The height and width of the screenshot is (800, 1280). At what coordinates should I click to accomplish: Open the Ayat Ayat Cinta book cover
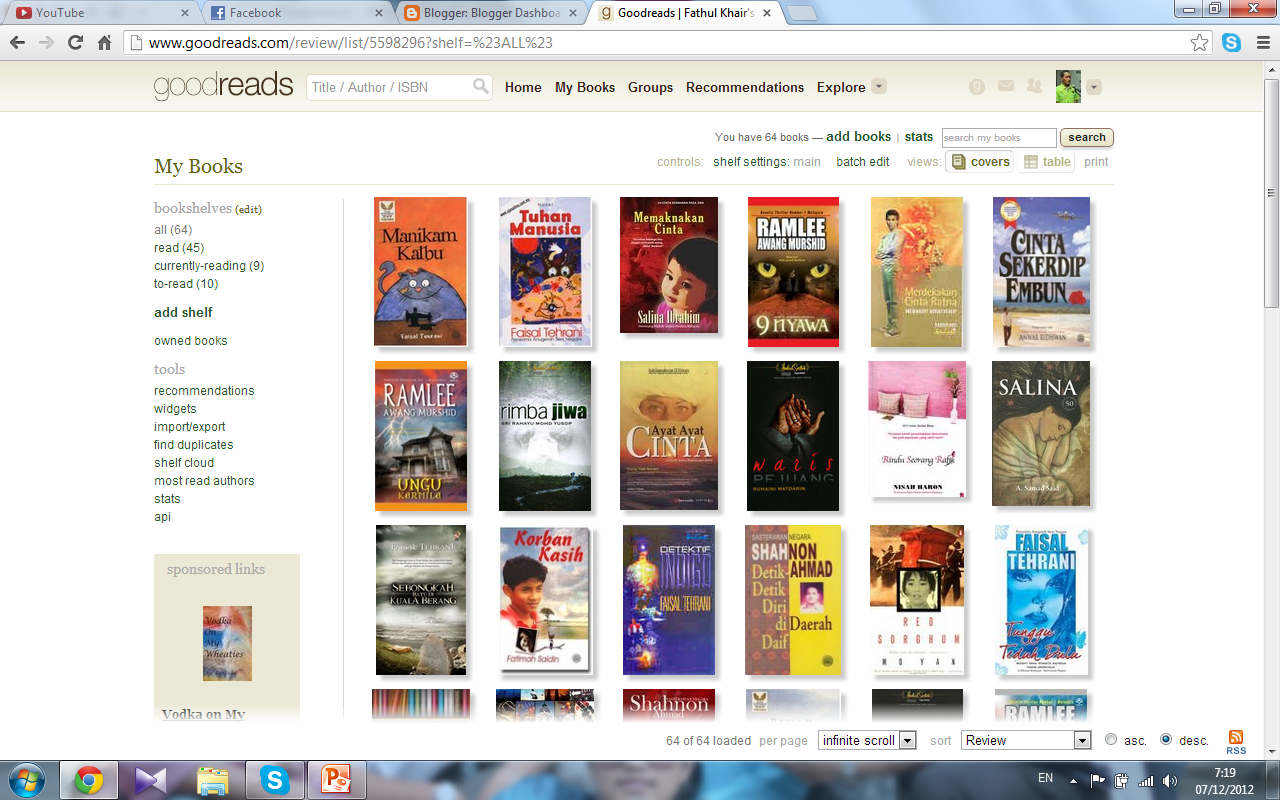pyautogui.click(x=669, y=435)
